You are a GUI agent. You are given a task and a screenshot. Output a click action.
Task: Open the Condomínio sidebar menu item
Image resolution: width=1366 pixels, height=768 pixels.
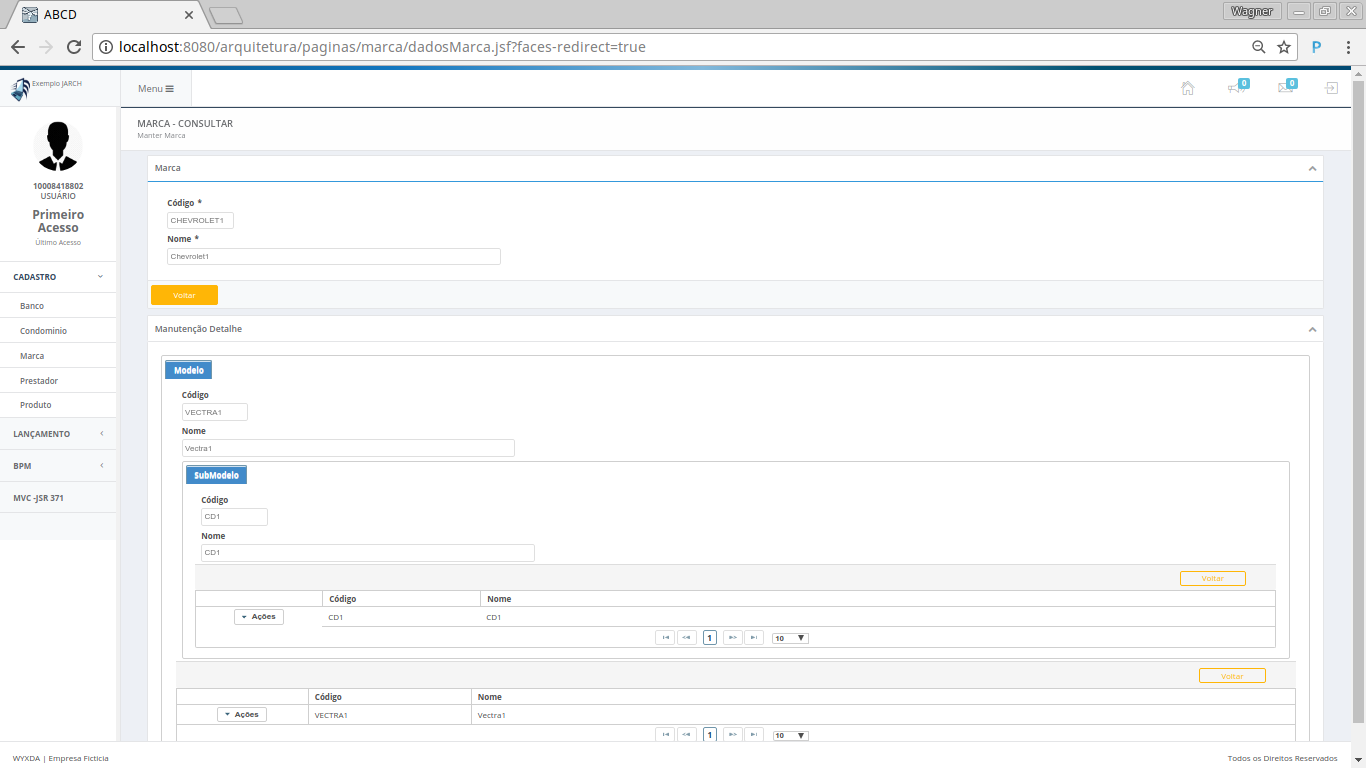[43, 331]
